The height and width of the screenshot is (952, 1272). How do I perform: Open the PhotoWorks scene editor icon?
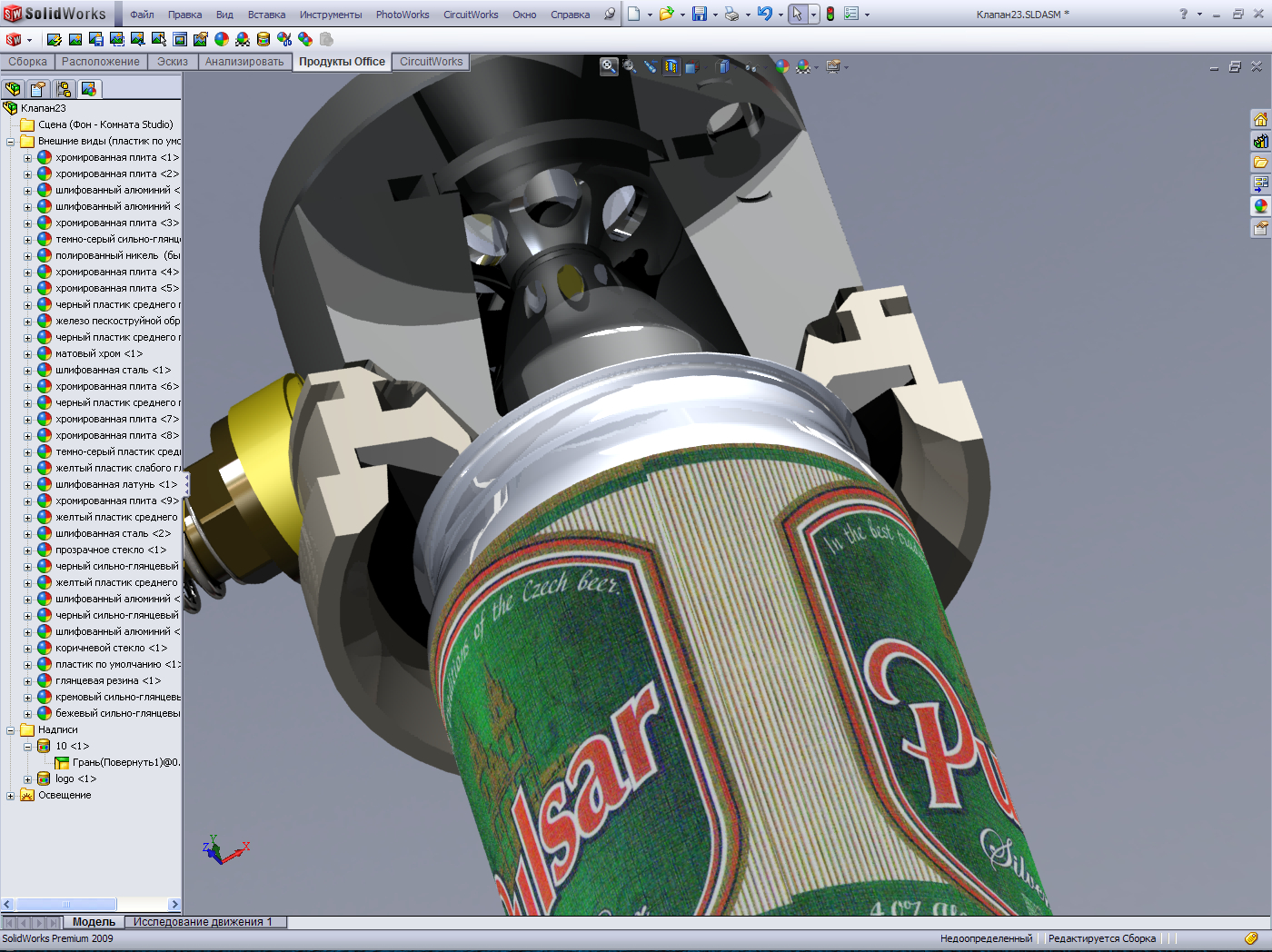coord(243,39)
